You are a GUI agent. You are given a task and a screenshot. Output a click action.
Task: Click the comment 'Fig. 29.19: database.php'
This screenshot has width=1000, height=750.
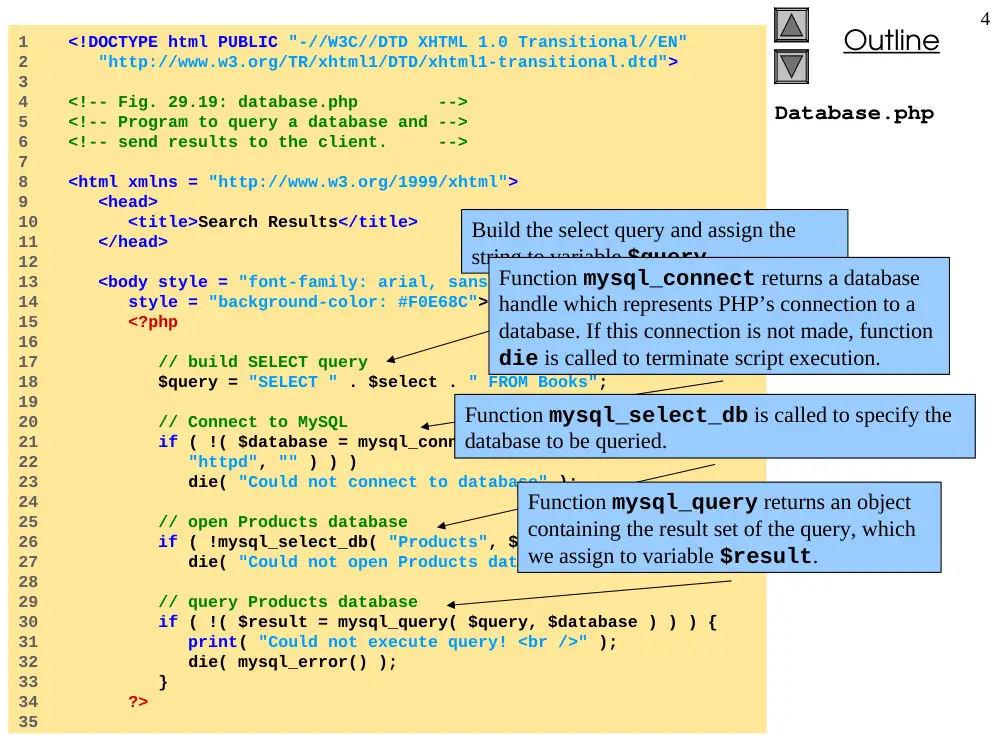pyautogui.click(x=268, y=102)
